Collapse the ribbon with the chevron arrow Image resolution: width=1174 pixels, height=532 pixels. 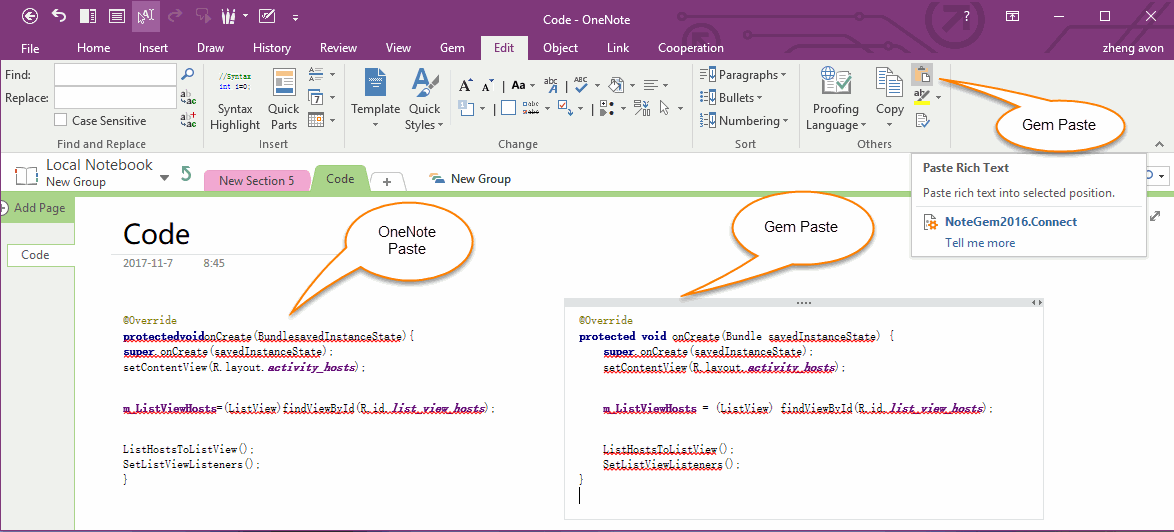(1159, 144)
